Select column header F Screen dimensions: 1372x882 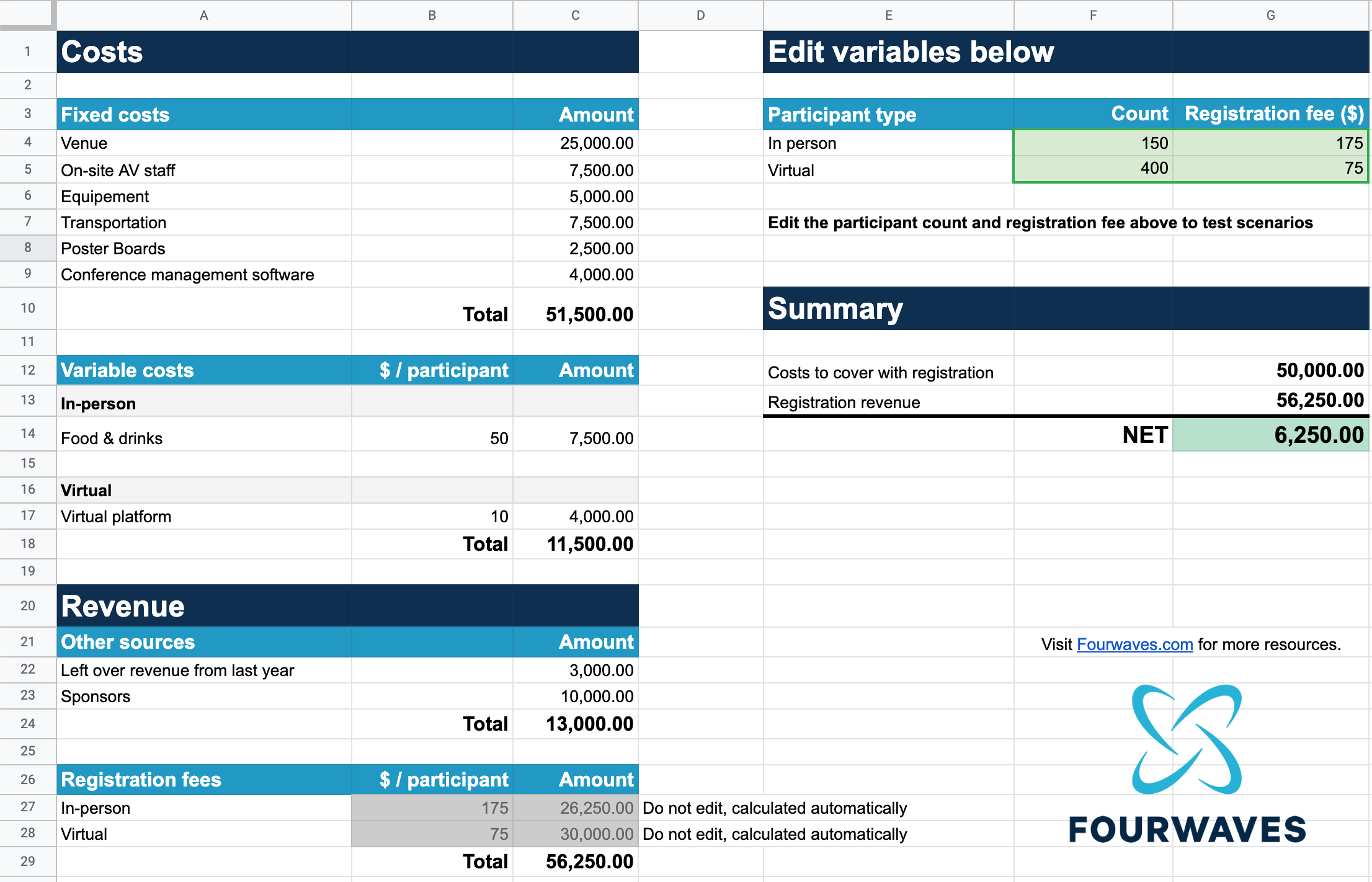click(1093, 16)
